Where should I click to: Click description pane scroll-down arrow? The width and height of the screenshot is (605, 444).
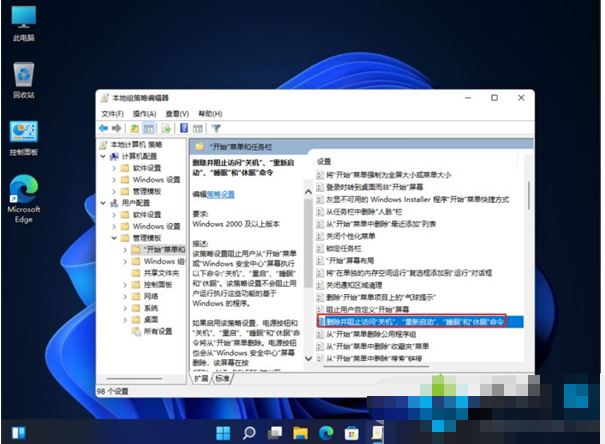pyautogui.click(x=308, y=358)
